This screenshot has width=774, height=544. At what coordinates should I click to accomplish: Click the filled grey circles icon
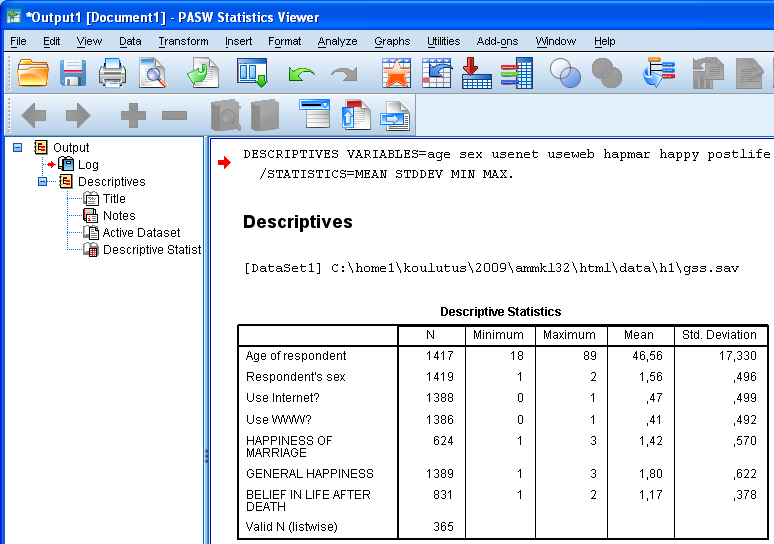607,73
